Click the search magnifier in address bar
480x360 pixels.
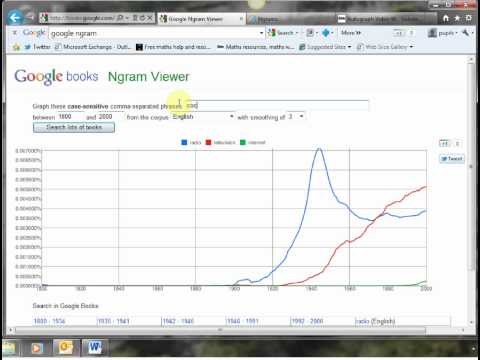tap(120, 18)
